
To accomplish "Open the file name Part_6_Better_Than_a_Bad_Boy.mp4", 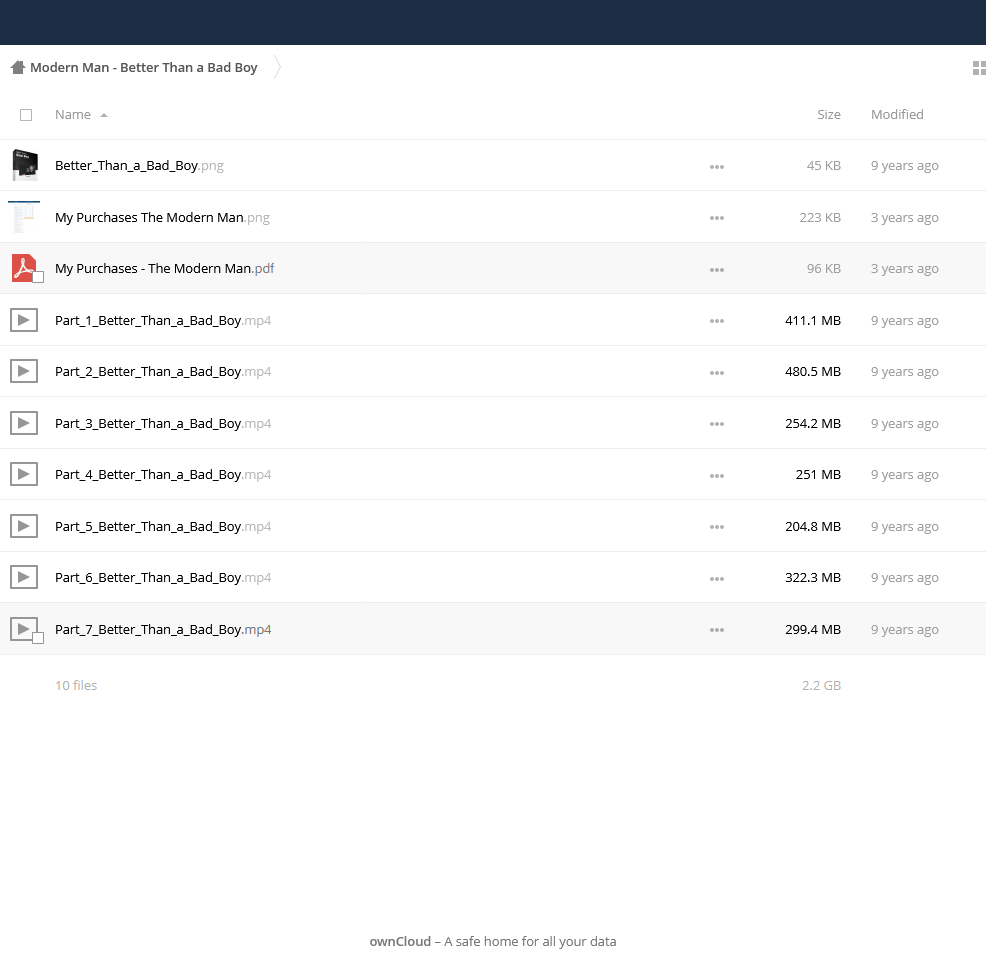I will pyautogui.click(x=163, y=578).
